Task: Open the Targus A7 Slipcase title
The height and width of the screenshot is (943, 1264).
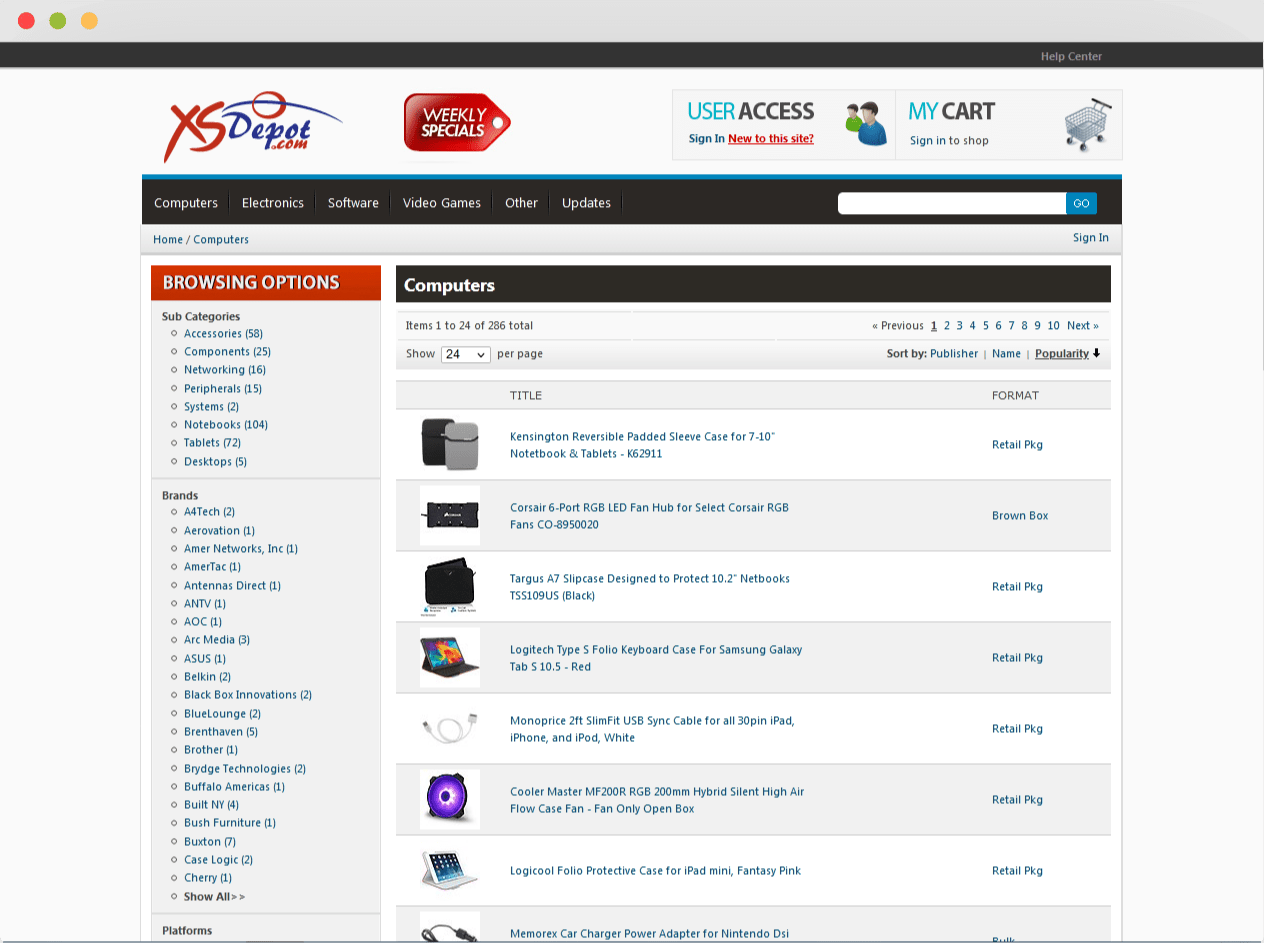Action: click(x=650, y=587)
